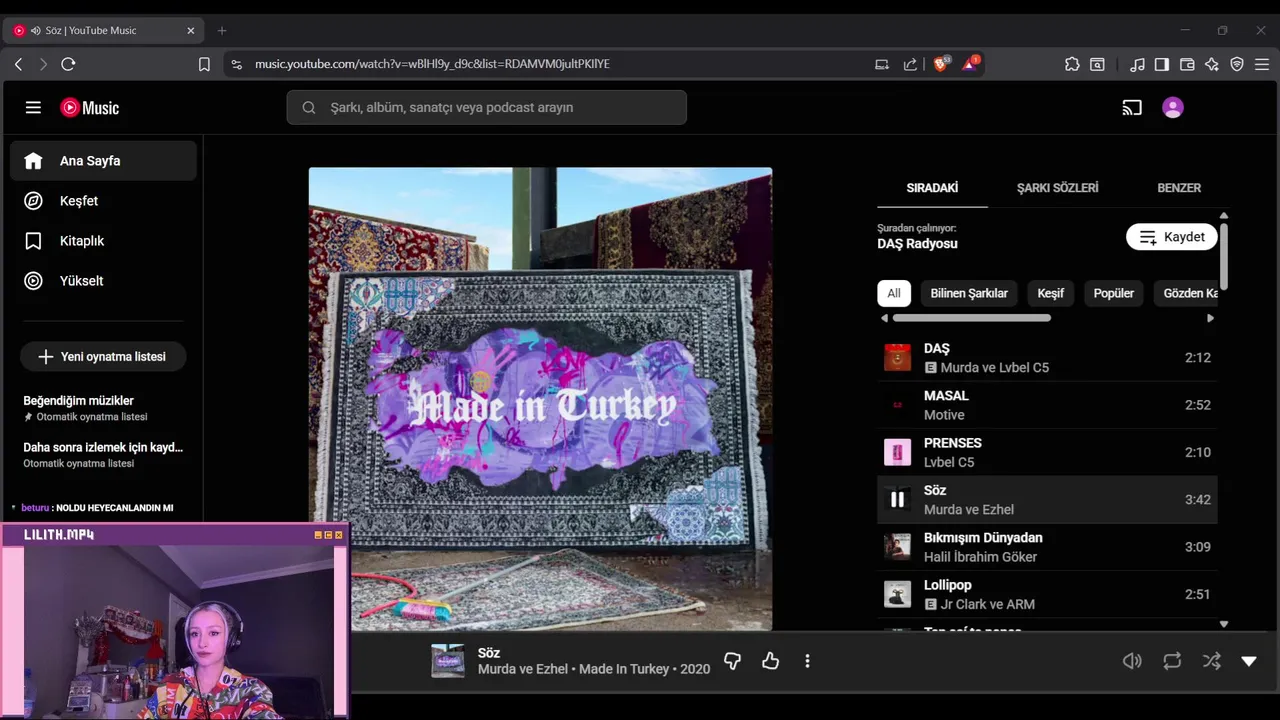Open Made In Turkey album link
1280x720 pixels.
click(624, 669)
